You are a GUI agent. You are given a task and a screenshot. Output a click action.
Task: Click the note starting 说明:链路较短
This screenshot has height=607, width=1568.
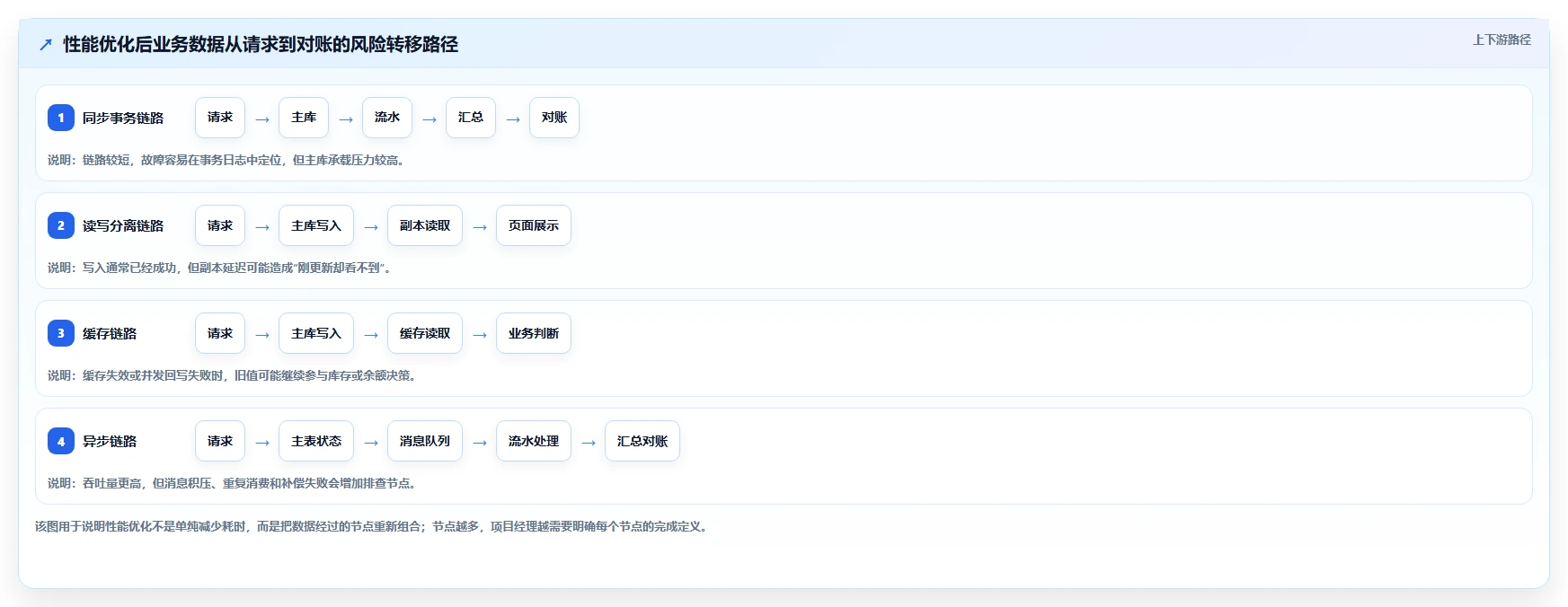pyautogui.click(x=228, y=160)
